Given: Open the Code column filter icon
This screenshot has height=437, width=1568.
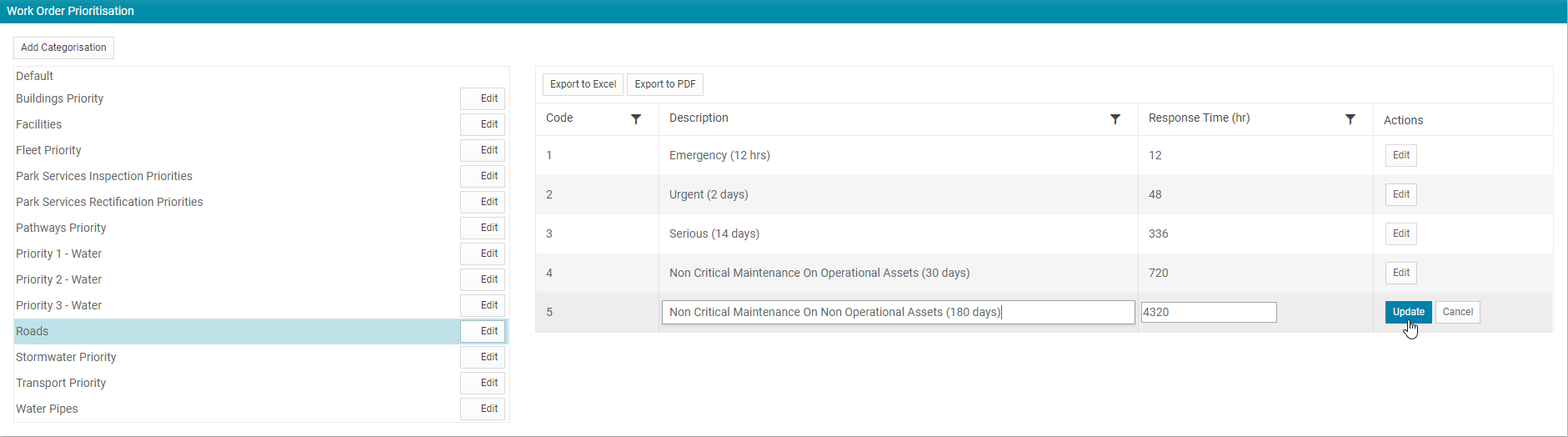Looking at the screenshot, I should tap(636, 119).
